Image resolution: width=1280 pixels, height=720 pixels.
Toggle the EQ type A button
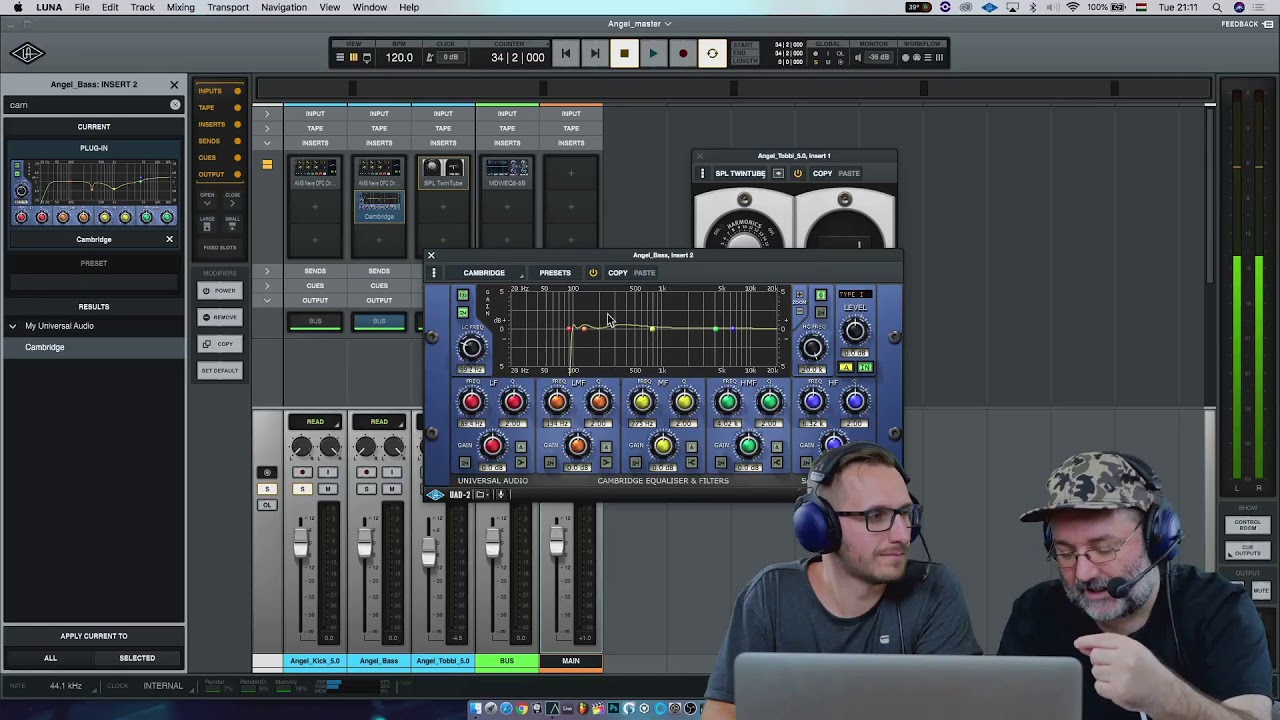(x=846, y=368)
